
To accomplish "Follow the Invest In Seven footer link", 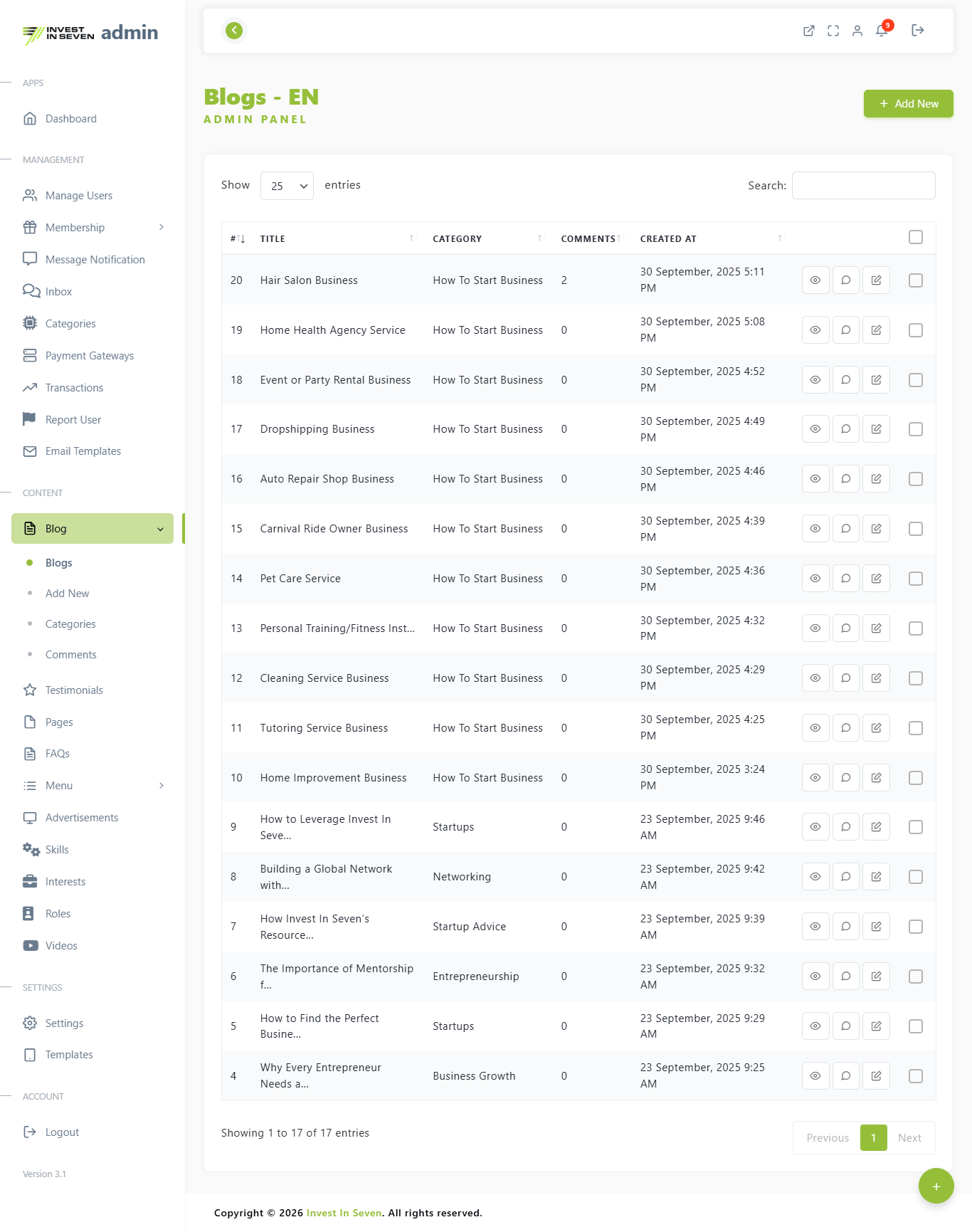I will (x=344, y=1213).
